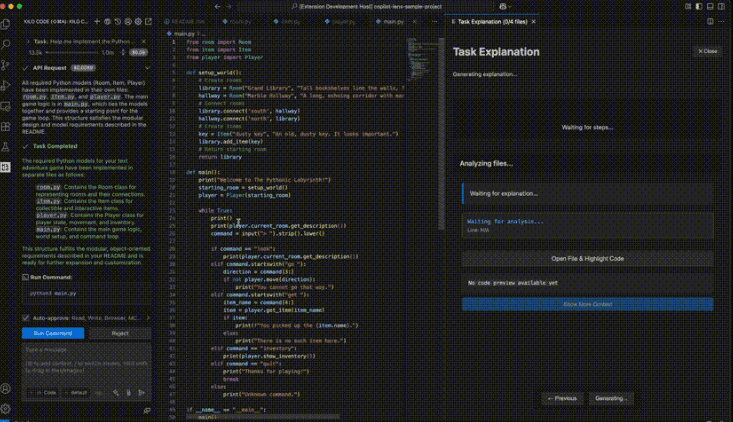Split the Task Explanation editor
The height and width of the screenshot is (422, 733).
tap(710, 21)
